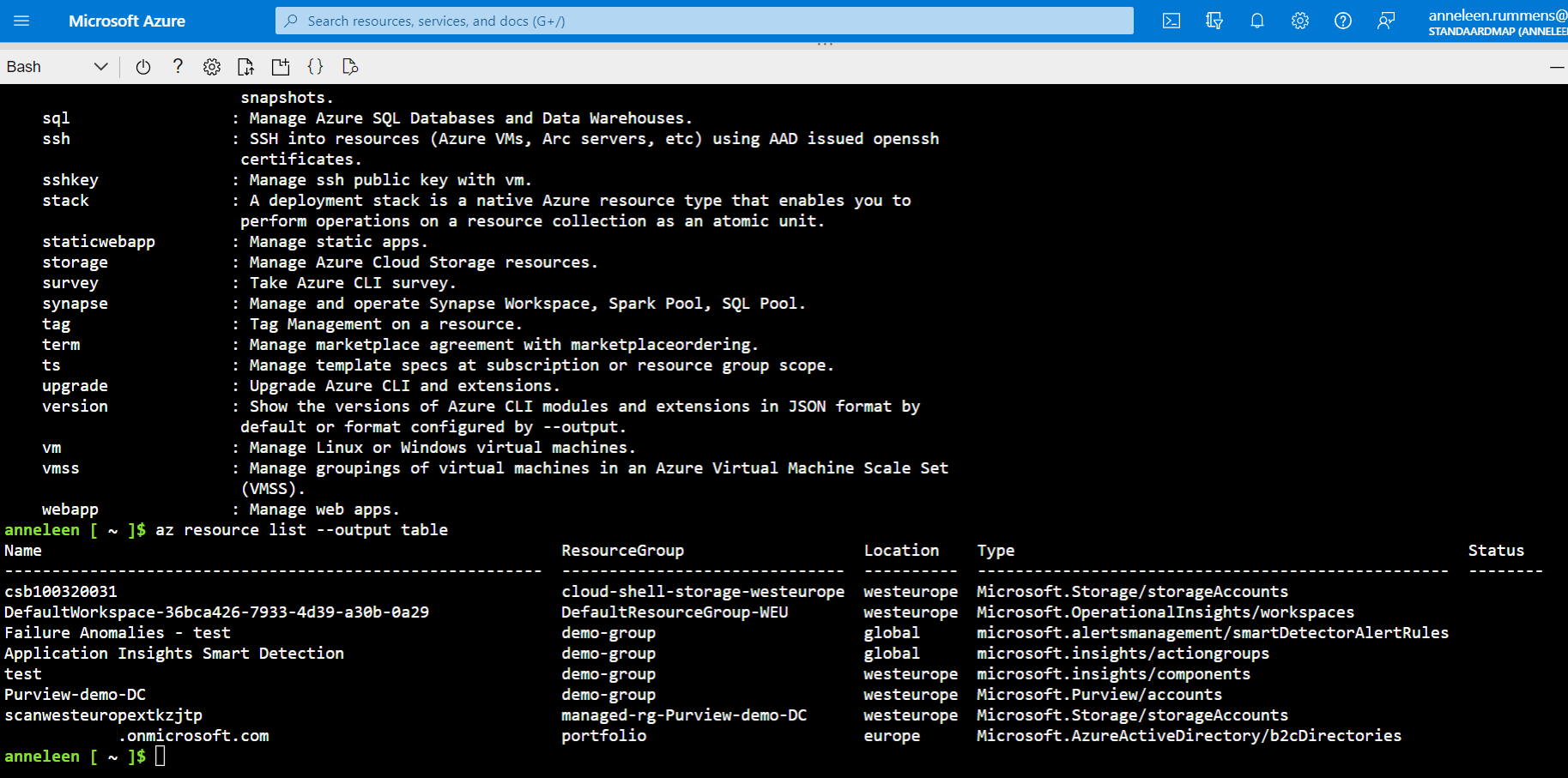The width and height of the screenshot is (1568, 778).
Task: Click the upload/download files icon
Action: point(246,67)
